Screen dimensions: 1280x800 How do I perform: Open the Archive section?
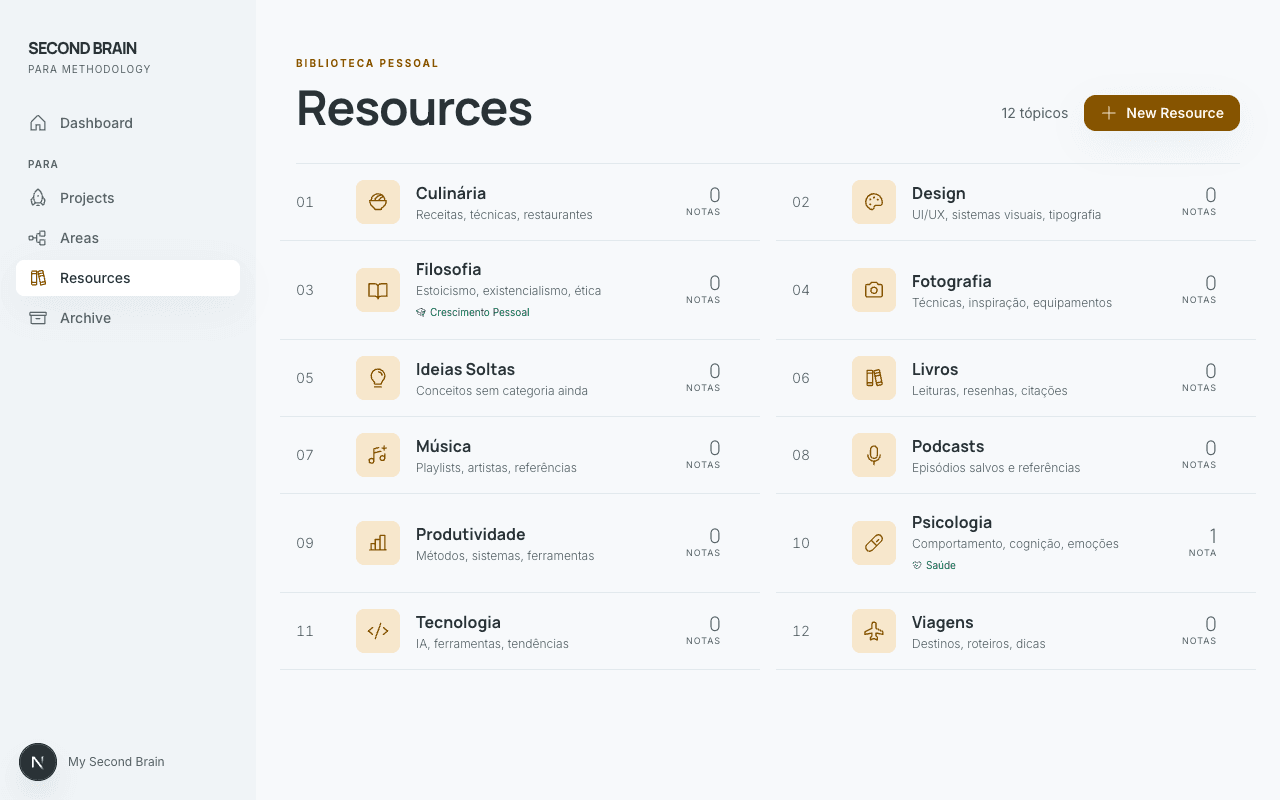click(x=128, y=318)
